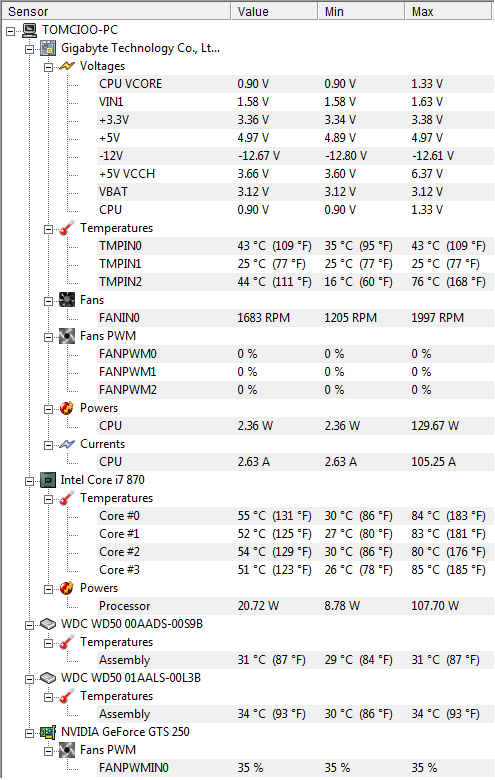Select the CPU VCORE row
The image size is (495, 780).
pyautogui.click(x=296, y=84)
